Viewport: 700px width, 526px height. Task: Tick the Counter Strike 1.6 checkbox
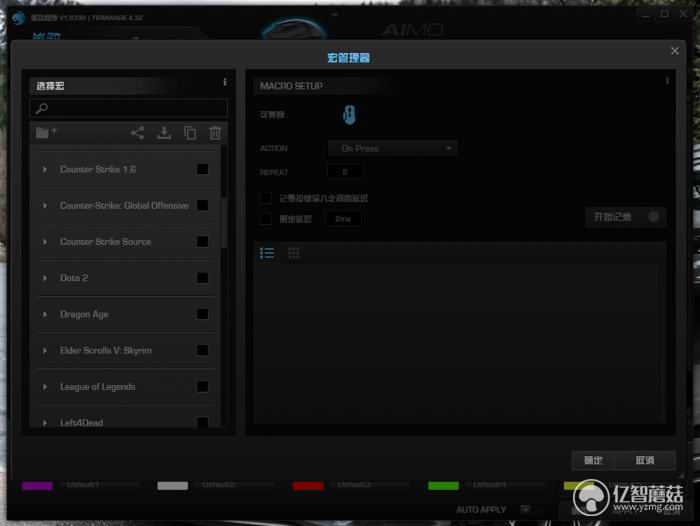coord(202,169)
